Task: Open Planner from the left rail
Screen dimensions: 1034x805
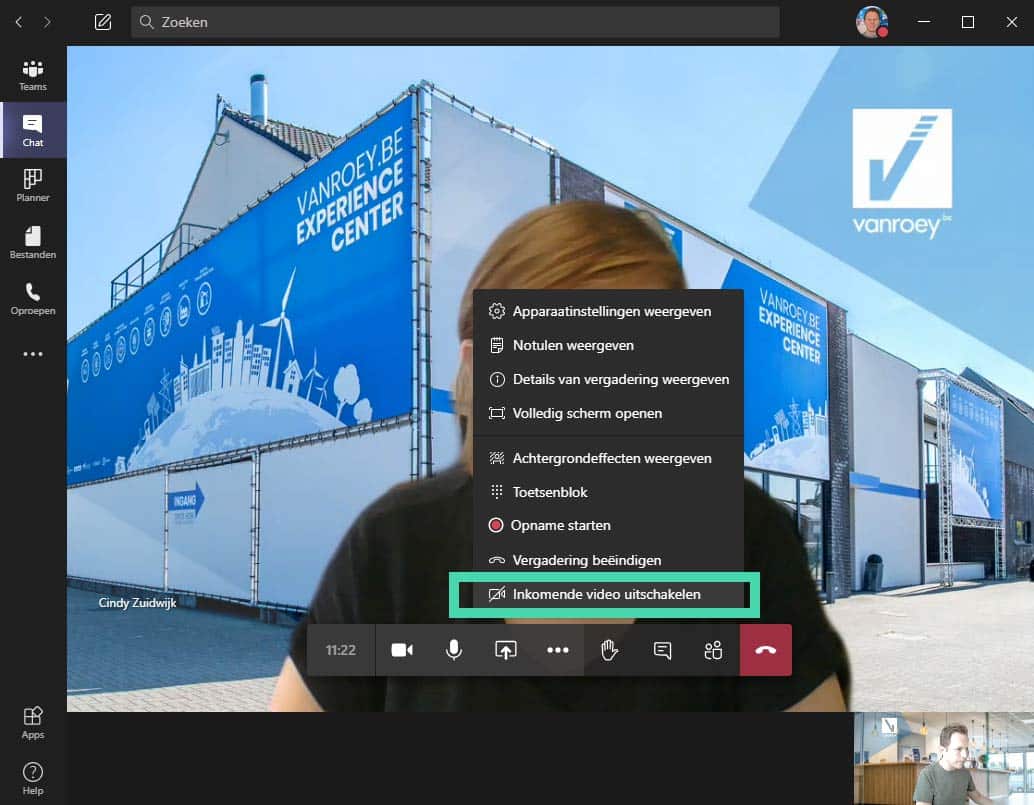Action: (33, 185)
